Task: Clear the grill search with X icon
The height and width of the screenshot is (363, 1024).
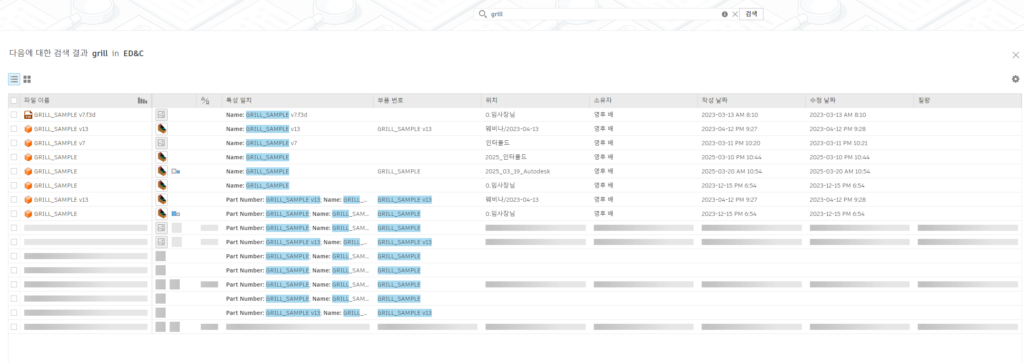Action: pyautogui.click(x=734, y=14)
